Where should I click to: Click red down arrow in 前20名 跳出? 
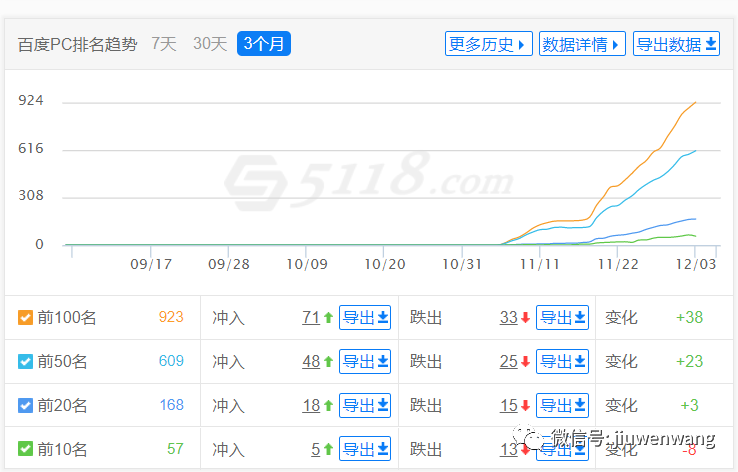click(x=525, y=406)
